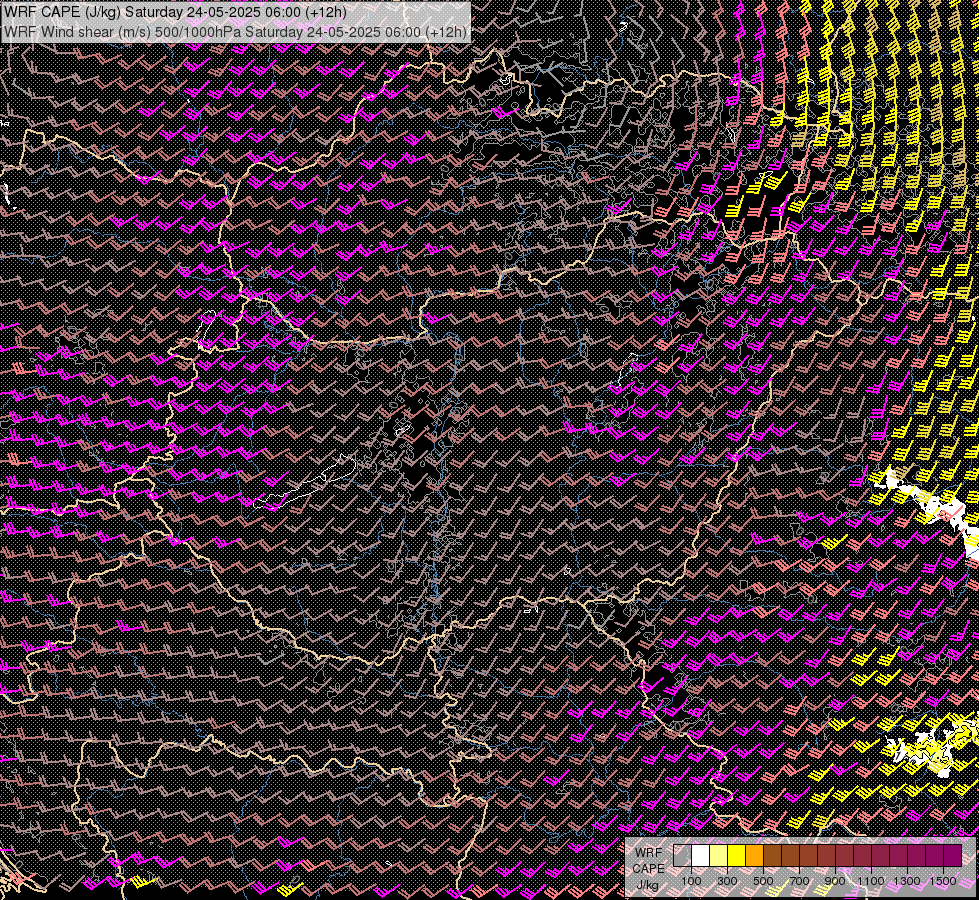Screen dimensions: 979x900
Task: Click the WRF CAPE title line
Action: click(x=175, y=11)
